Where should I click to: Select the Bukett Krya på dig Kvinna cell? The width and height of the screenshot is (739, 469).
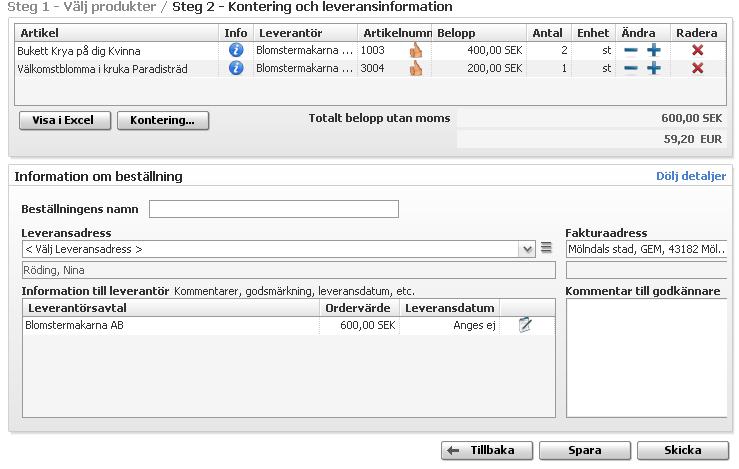[117, 50]
